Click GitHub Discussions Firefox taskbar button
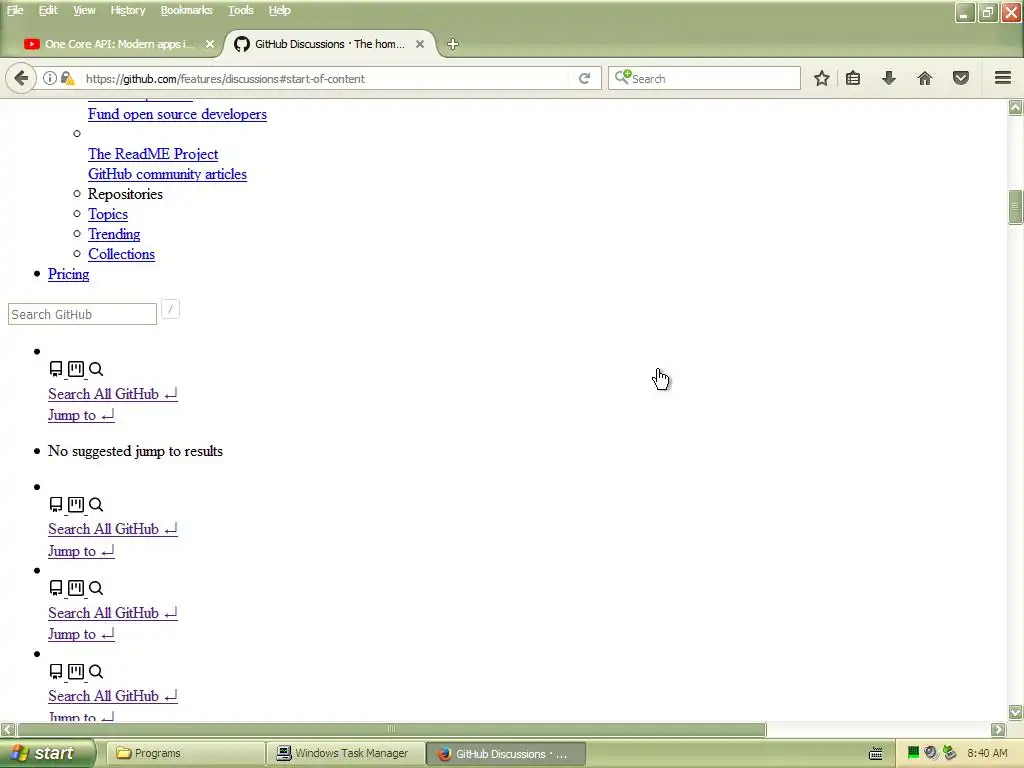Image resolution: width=1024 pixels, height=768 pixels. coord(506,753)
